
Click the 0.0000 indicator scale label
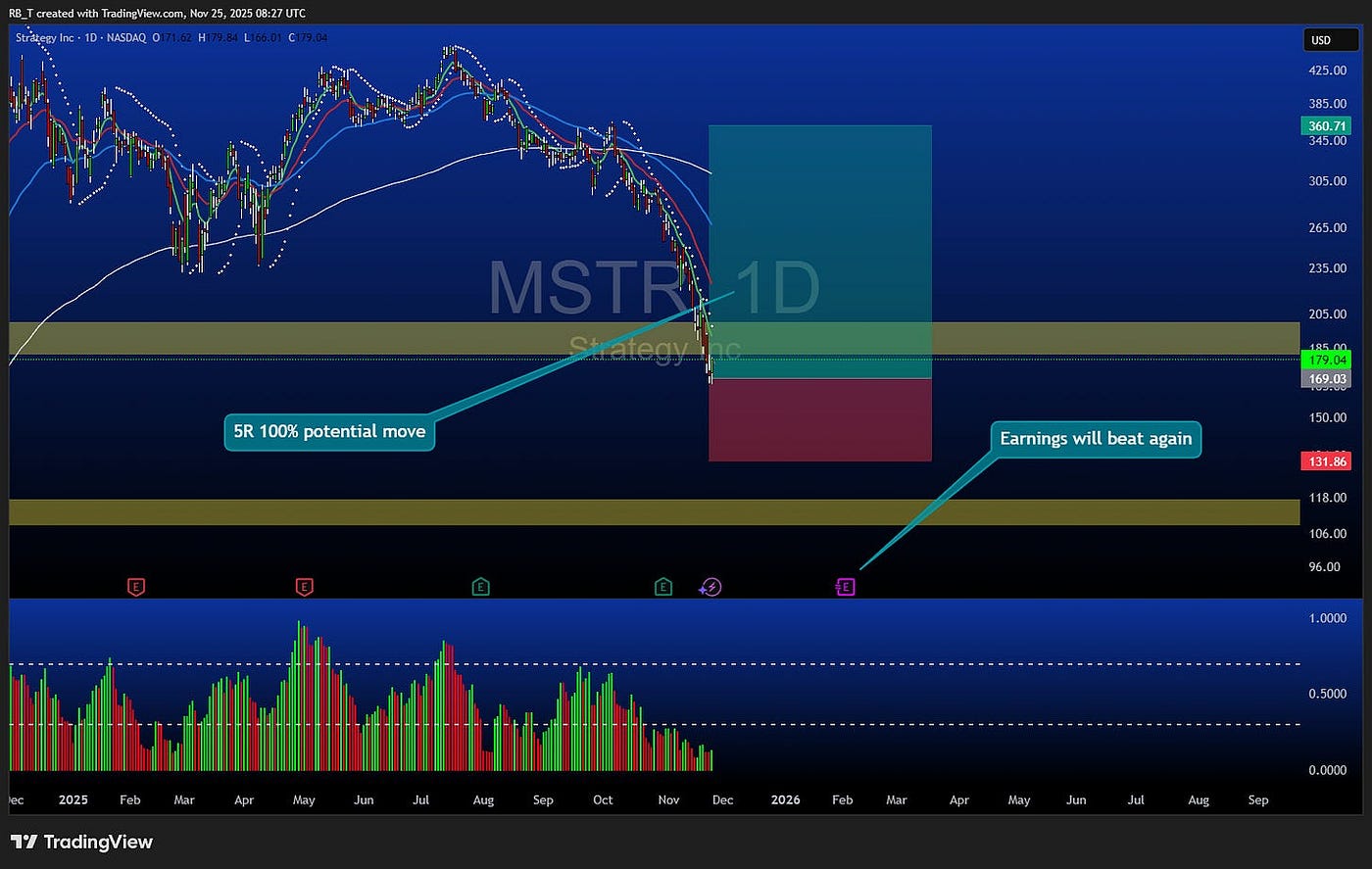click(1327, 770)
